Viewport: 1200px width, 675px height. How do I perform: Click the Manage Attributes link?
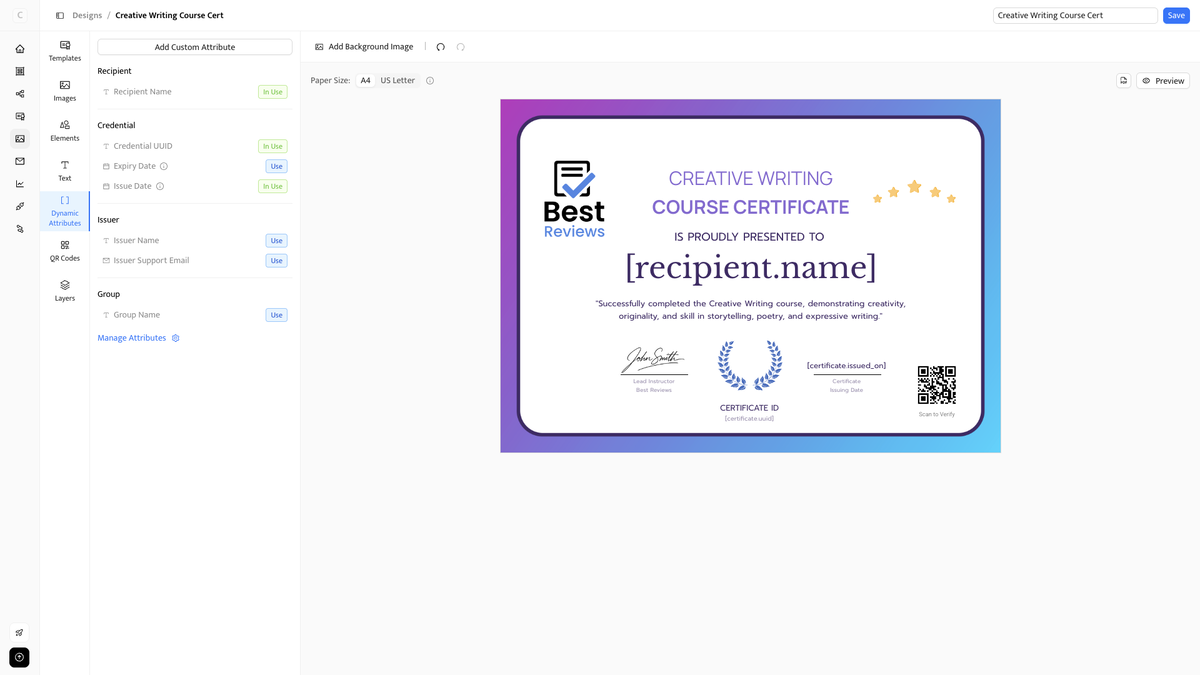(x=131, y=337)
